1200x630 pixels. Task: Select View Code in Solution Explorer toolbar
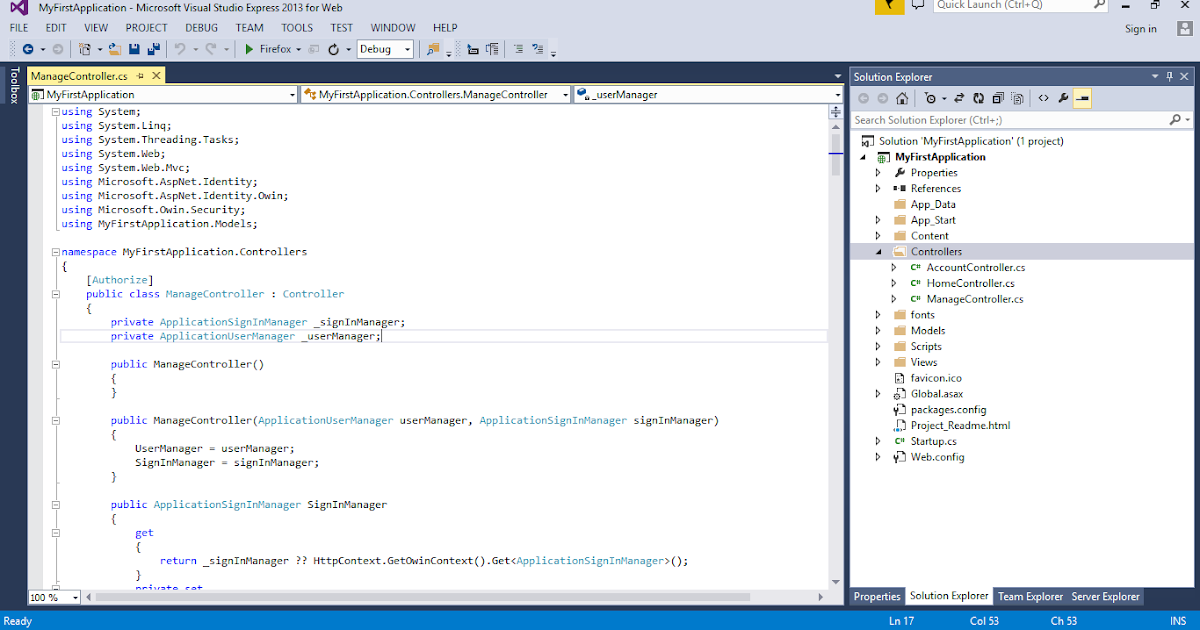(x=1043, y=97)
